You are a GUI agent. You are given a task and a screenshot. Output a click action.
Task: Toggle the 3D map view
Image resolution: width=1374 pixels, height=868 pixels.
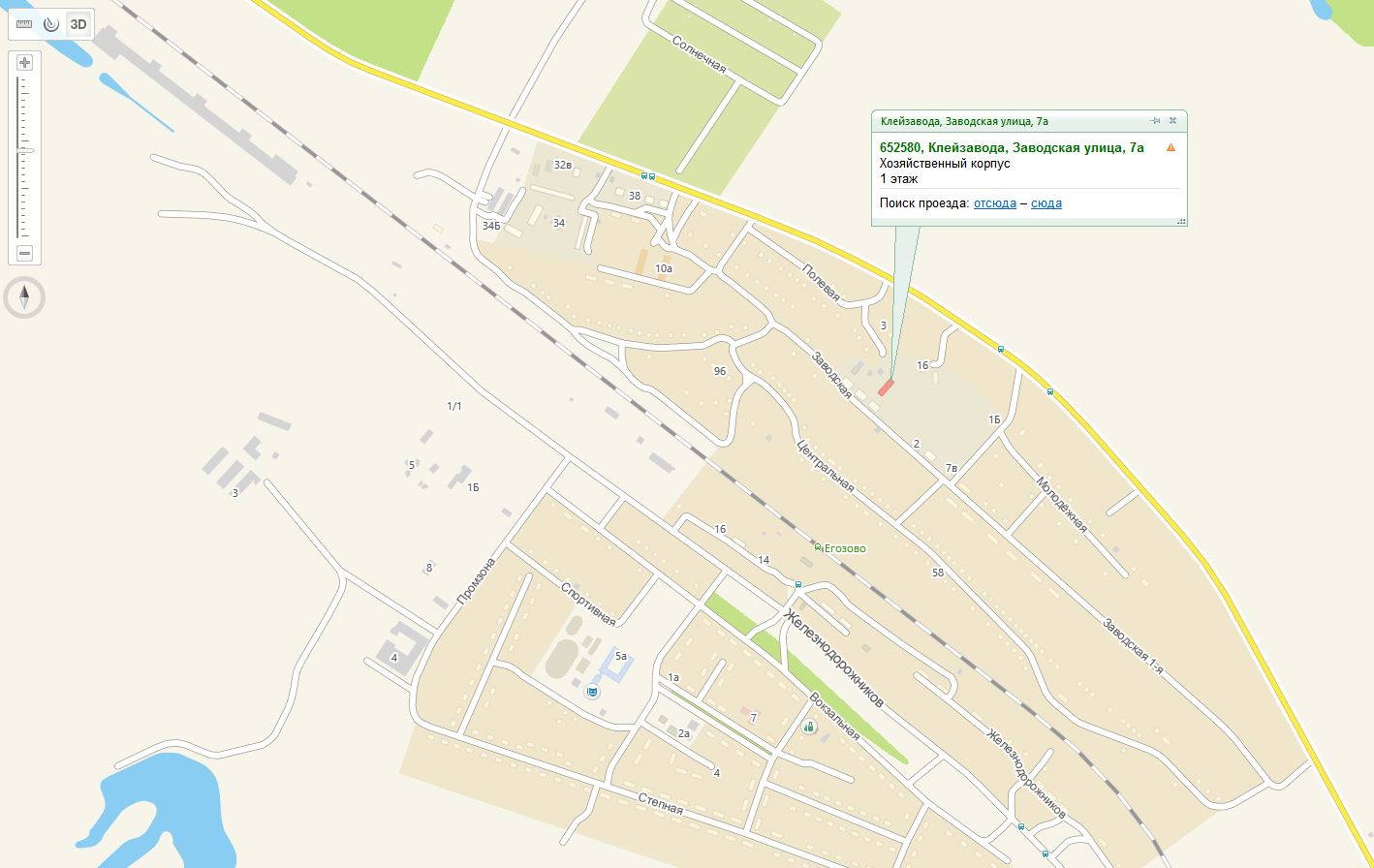(x=78, y=23)
